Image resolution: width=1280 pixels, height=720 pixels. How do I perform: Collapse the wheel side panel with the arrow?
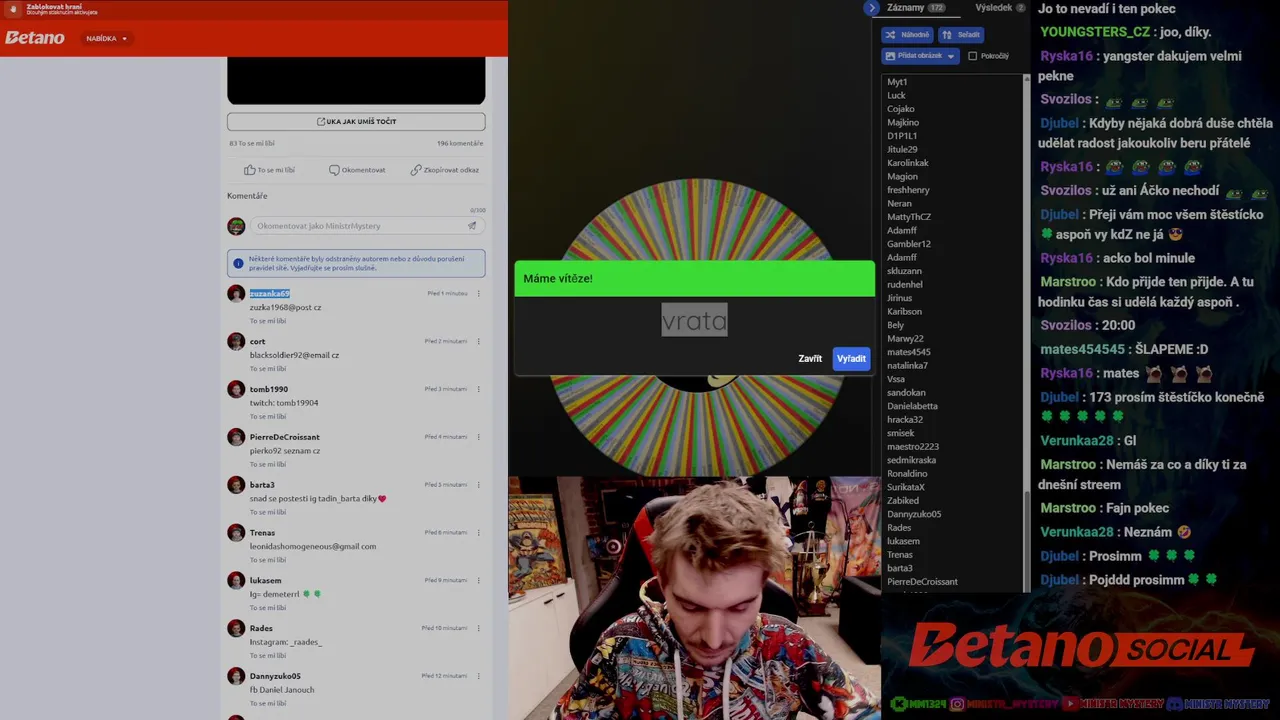tap(871, 8)
